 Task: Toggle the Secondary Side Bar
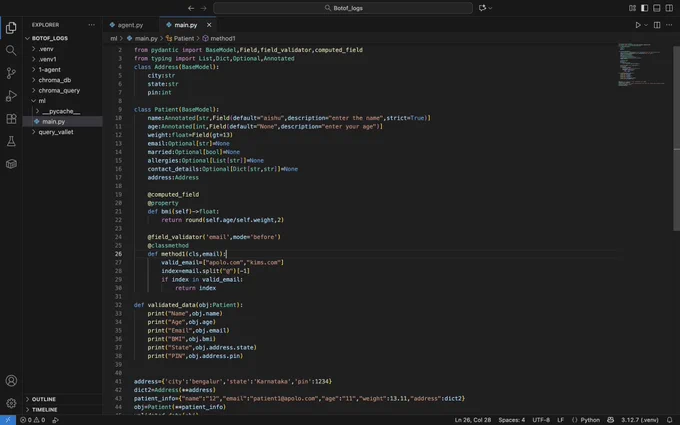pyautogui.click(x=669, y=8)
